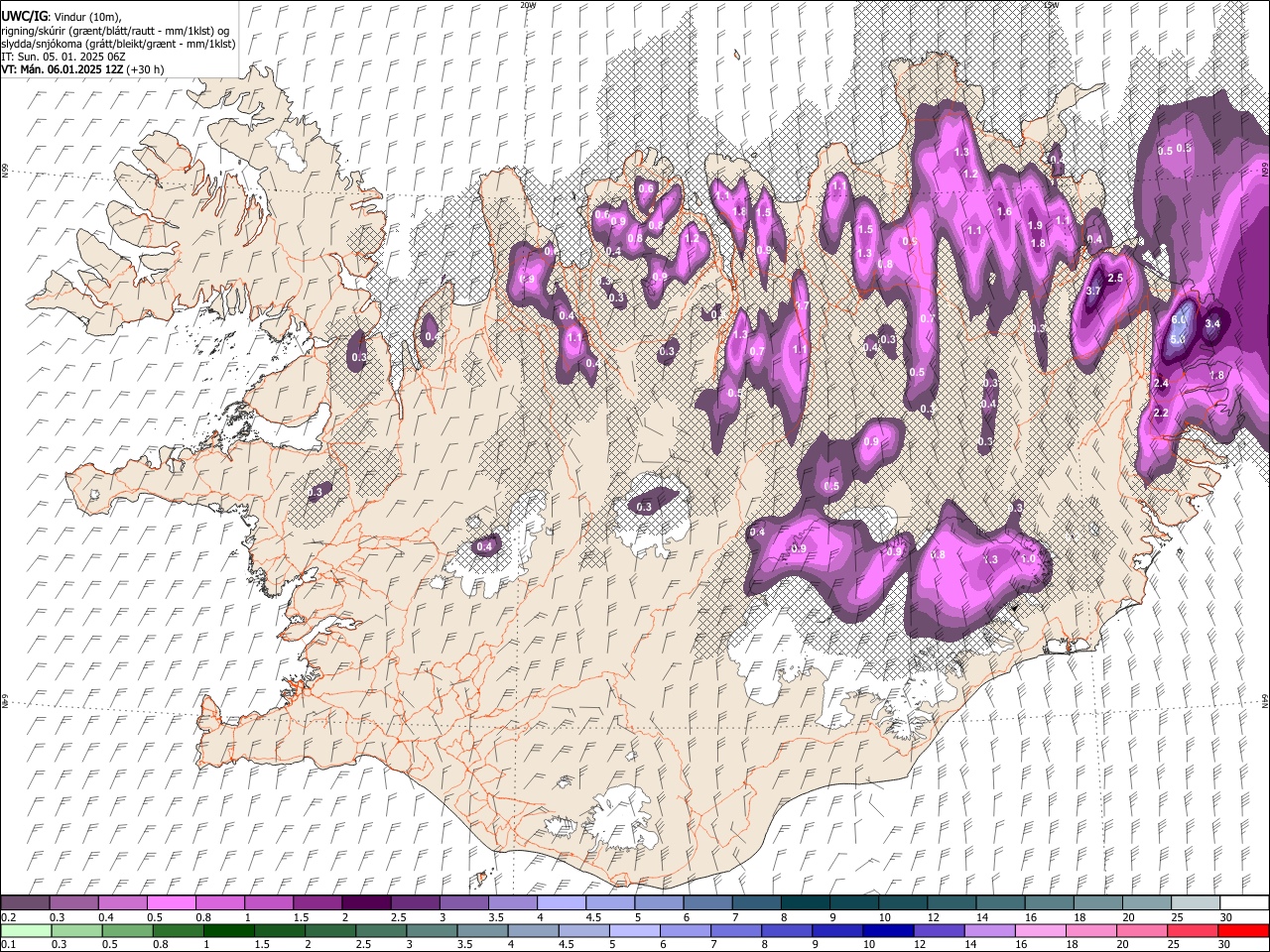The height and width of the screenshot is (952, 1270).
Task: Select the 1.0 precipitation value label
Action: coord(1029,558)
